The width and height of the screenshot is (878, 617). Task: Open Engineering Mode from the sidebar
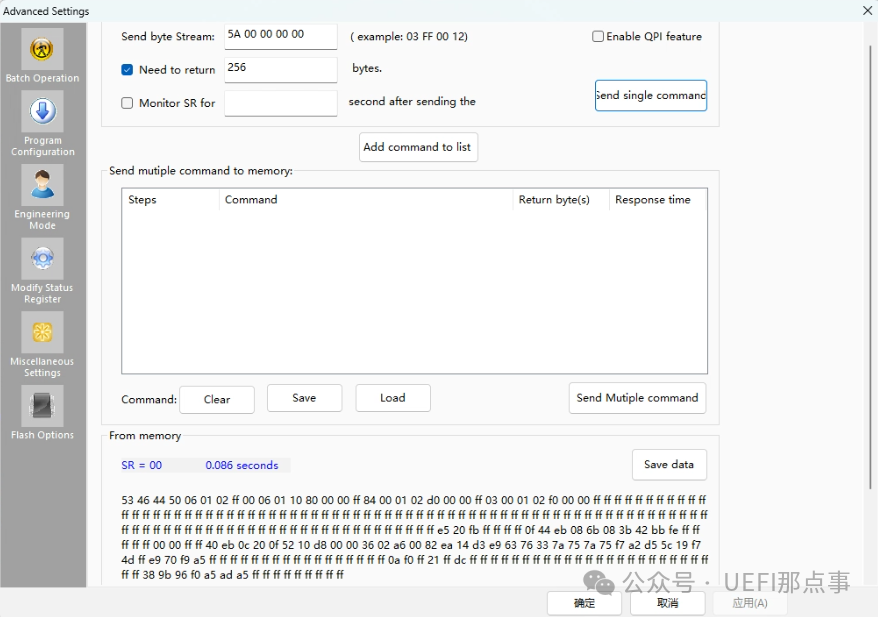pyautogui.click(x=42, y=186)
